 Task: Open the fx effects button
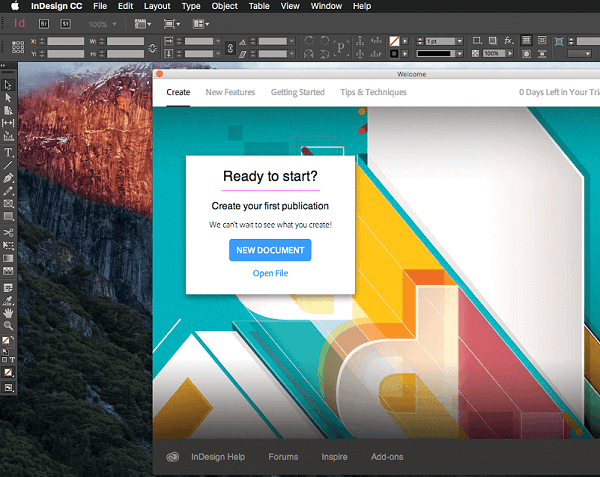point(509,41)
